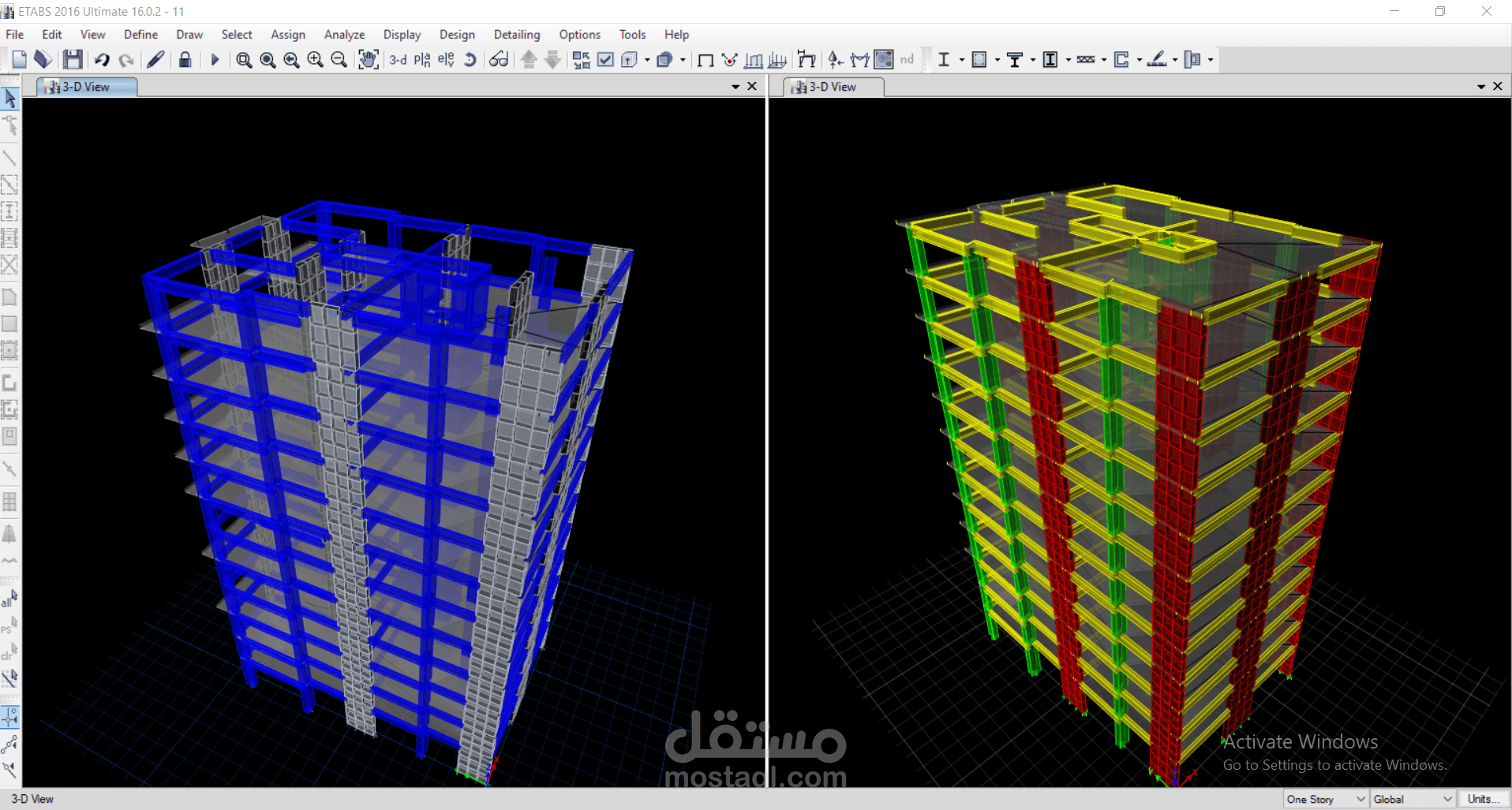
Task: Expand the composite beam design dropdown arrow
Action: point(1033,60)
